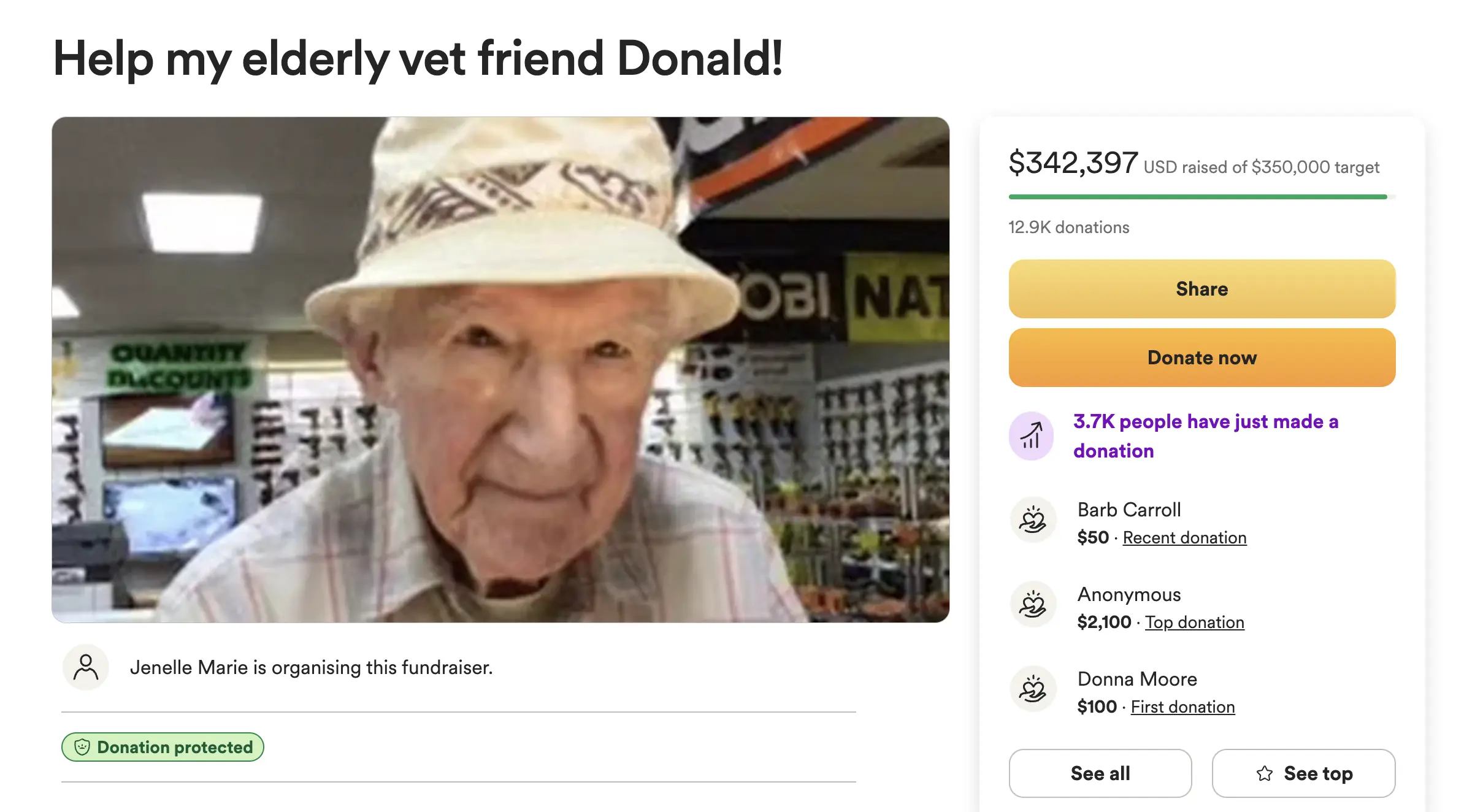Follow the Top donation link

[1194, 622]
